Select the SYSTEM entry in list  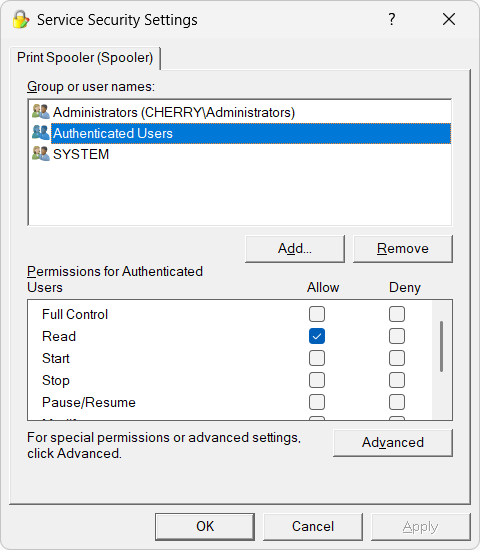pyautogui.click(x=81, y=154)
